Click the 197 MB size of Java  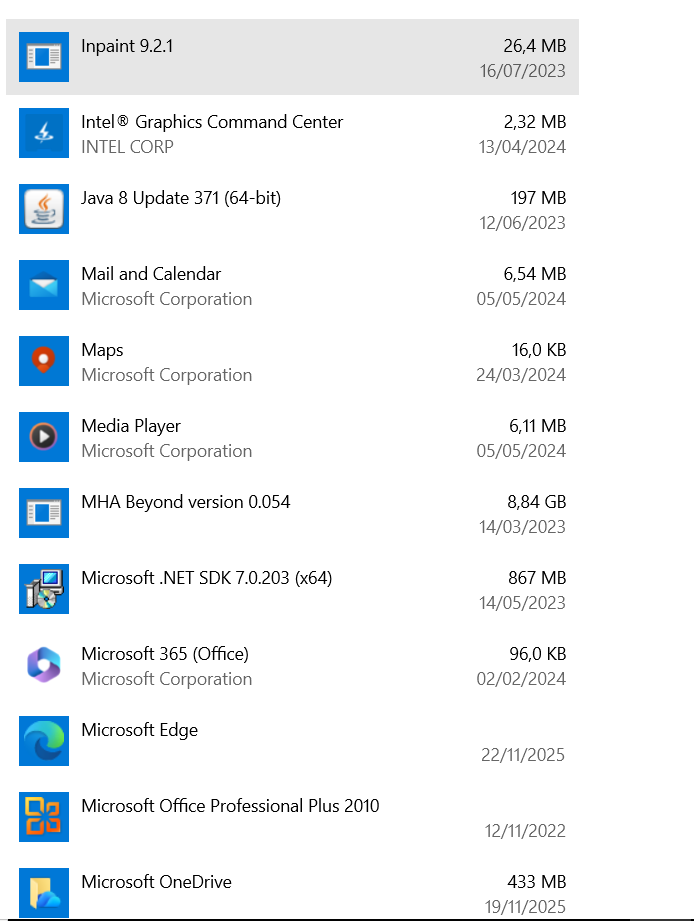(x=538, y=198)
